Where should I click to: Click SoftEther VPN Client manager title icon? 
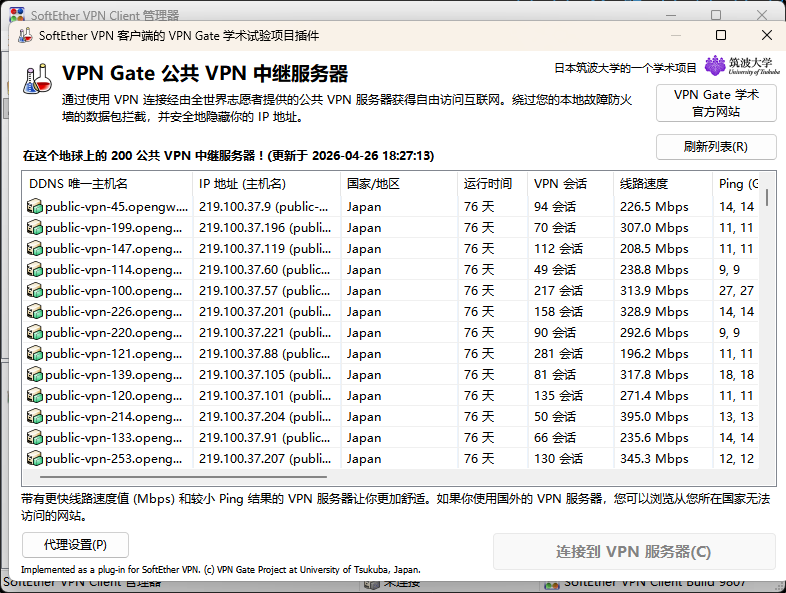[17, 15]
